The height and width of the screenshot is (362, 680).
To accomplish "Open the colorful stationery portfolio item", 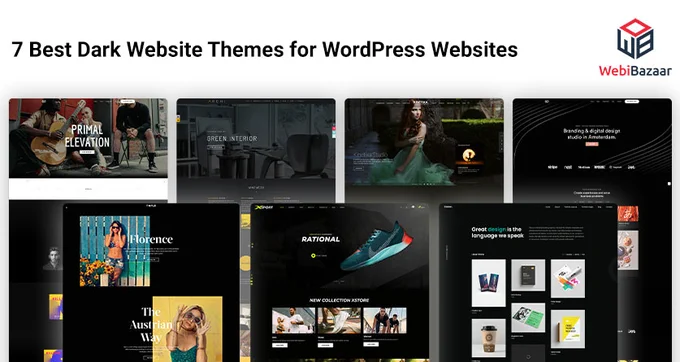I will 568,278.
